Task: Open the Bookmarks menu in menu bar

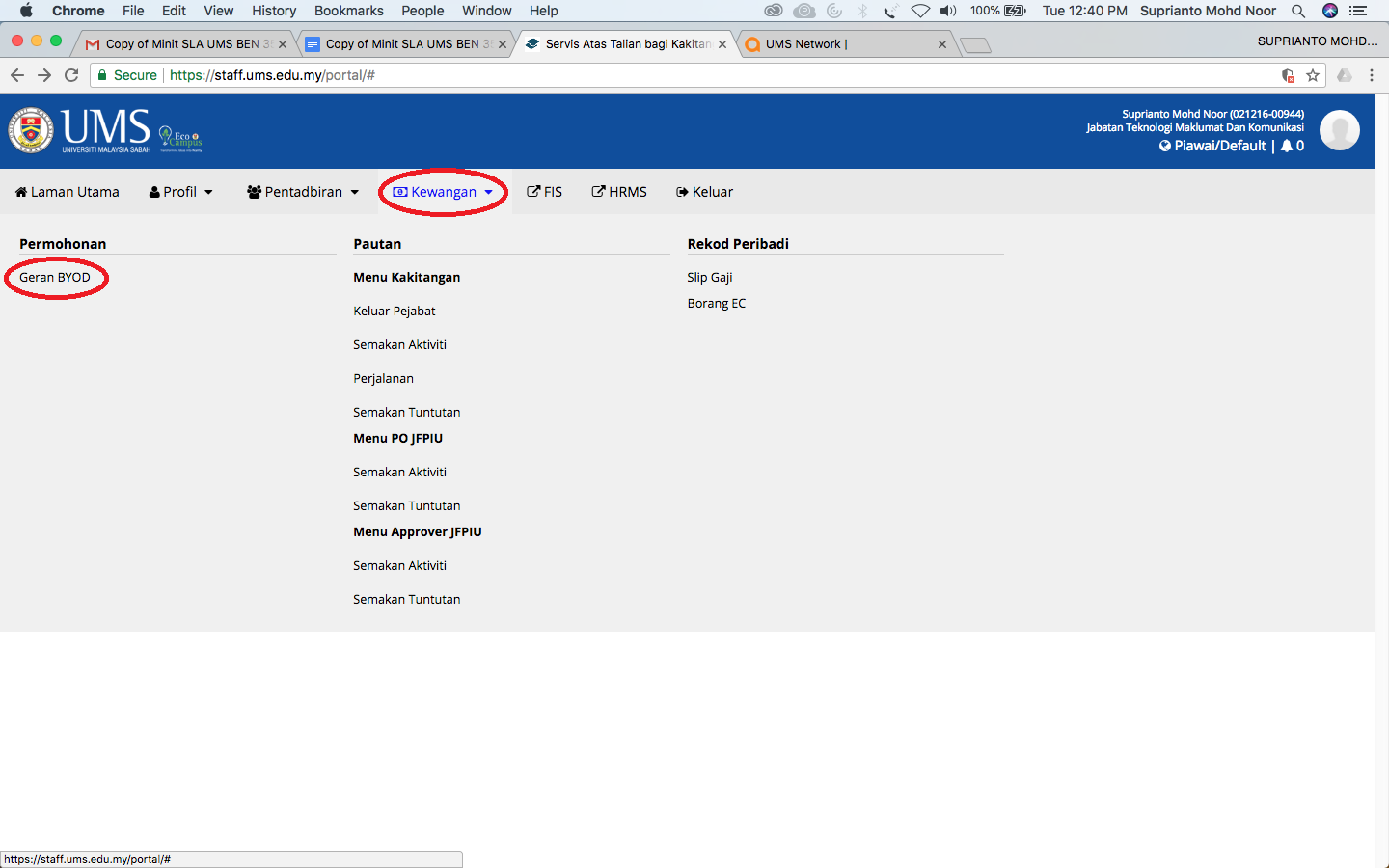Action: (x=348, y=11)
